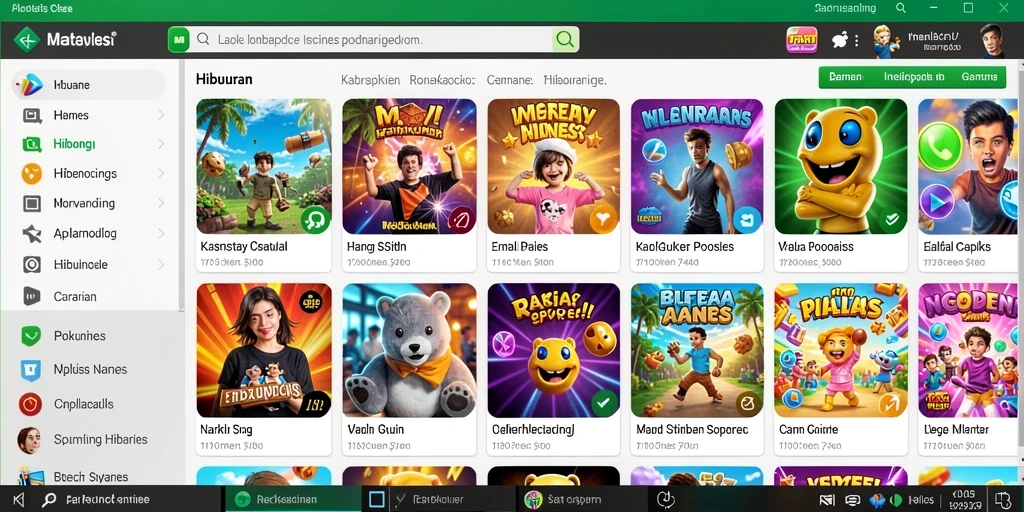Click brown badge on Maod Stinban Soporec card
The height and width of the screenshot is (512, 1024).
click(748, 404)
